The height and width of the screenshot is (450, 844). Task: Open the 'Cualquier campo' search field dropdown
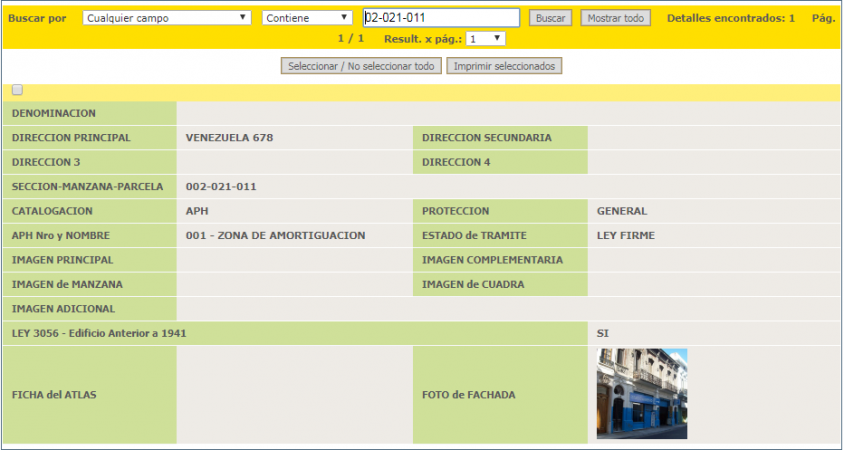click(166, 18)
